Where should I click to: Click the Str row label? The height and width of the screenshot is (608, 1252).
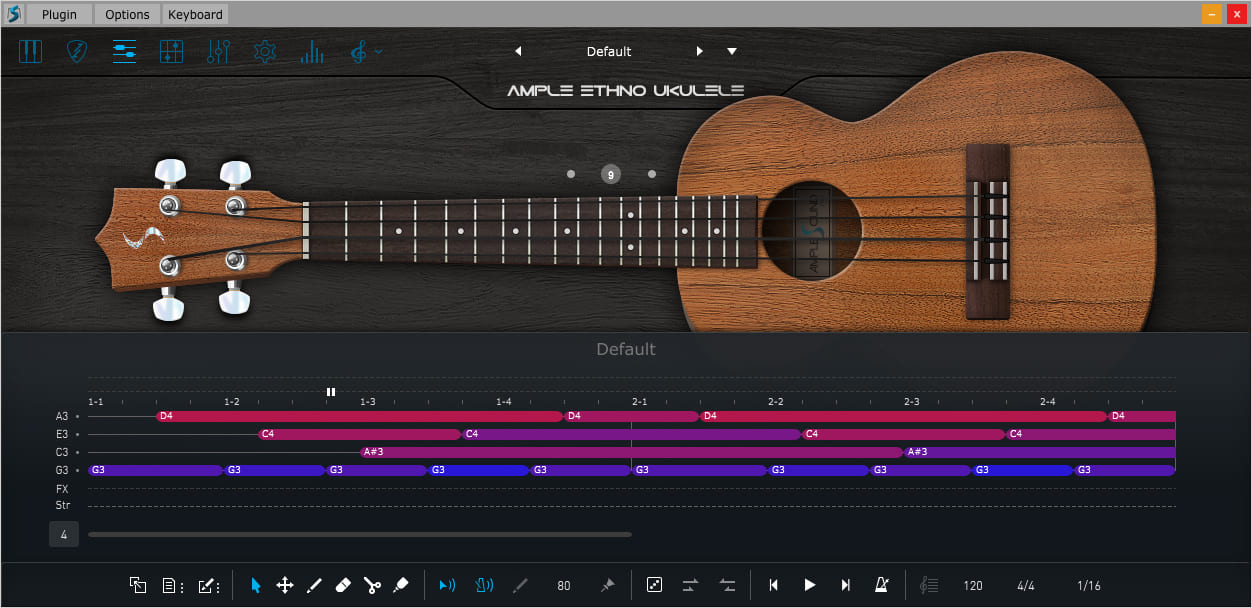62,506
